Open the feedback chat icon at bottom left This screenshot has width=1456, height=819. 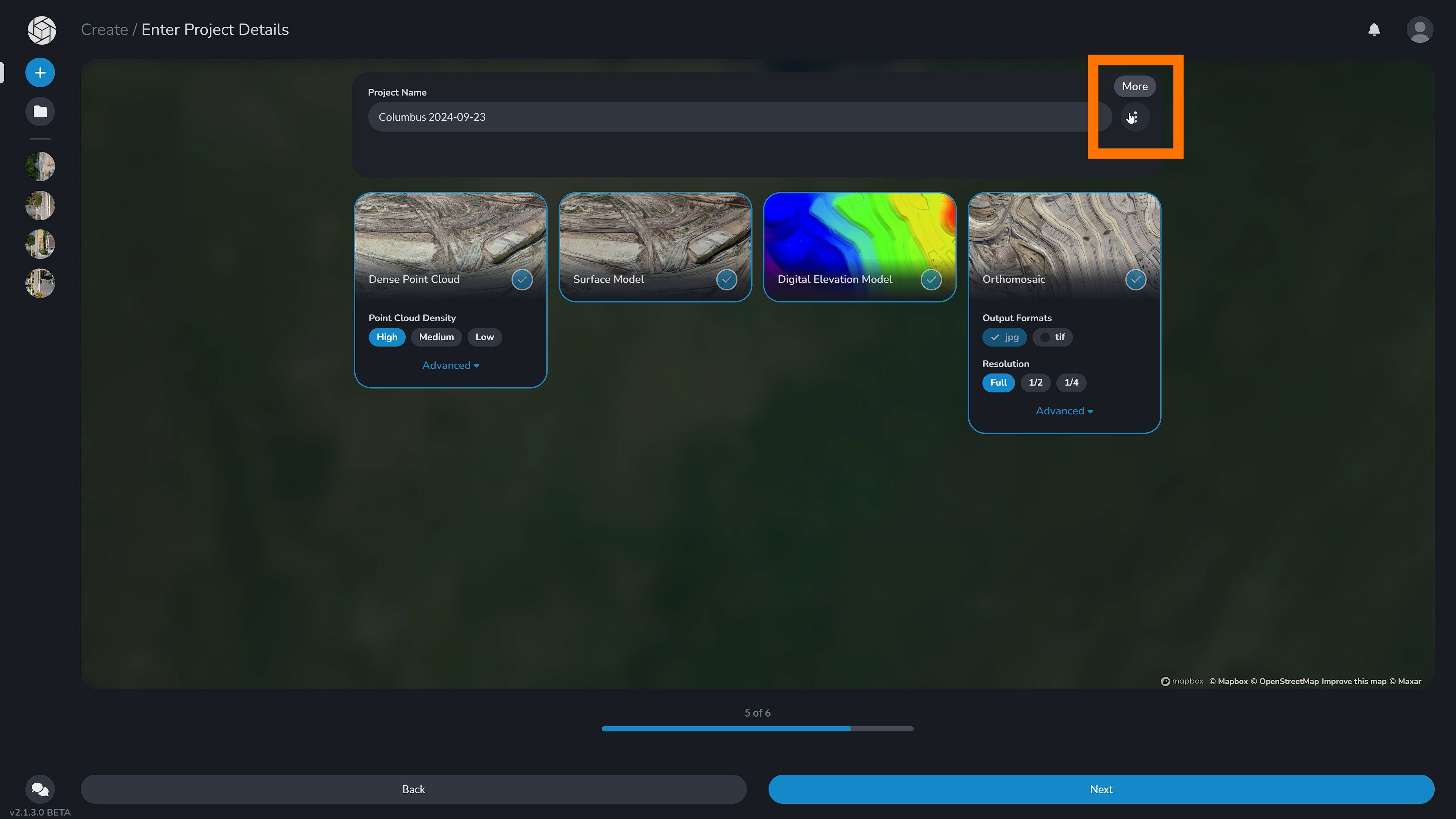(39, 789)
